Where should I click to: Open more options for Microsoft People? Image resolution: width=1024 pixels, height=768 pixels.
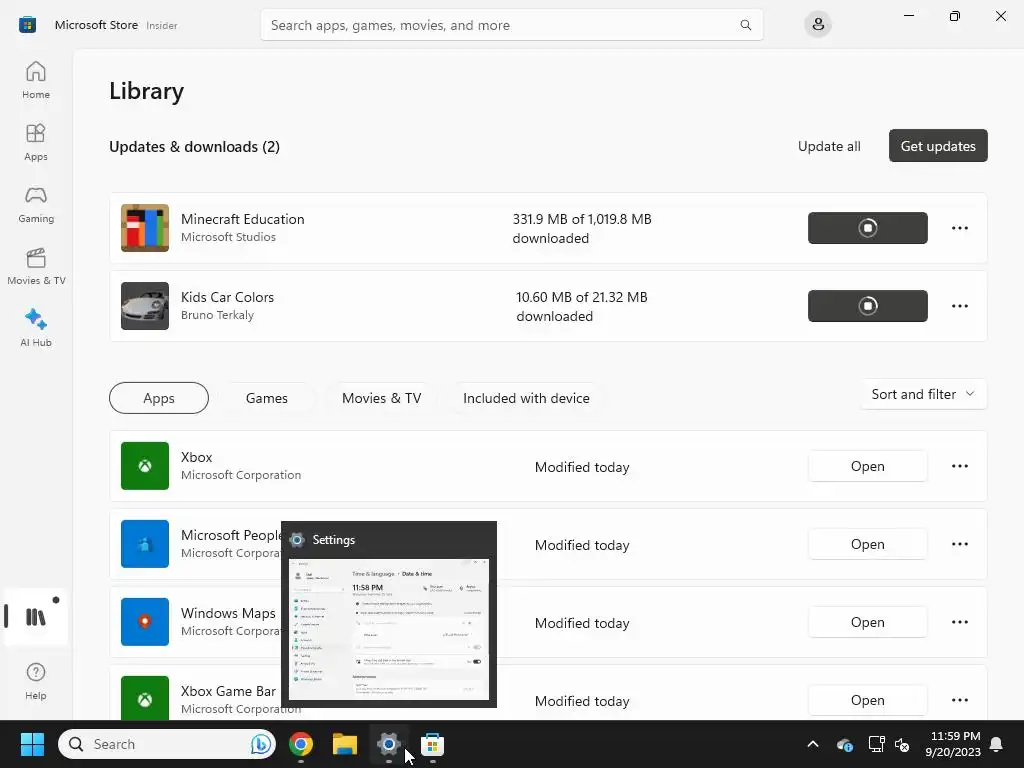tap(959, 544)
